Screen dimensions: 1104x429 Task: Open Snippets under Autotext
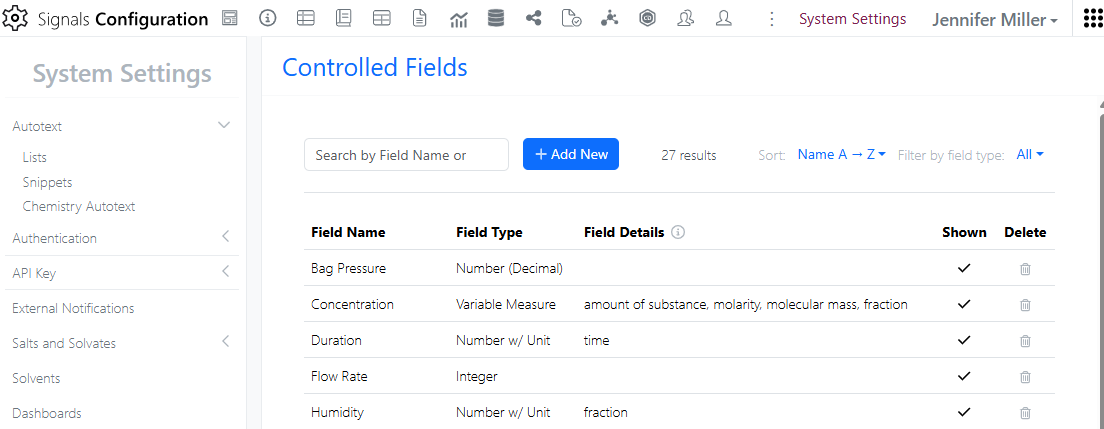(47, 182)
